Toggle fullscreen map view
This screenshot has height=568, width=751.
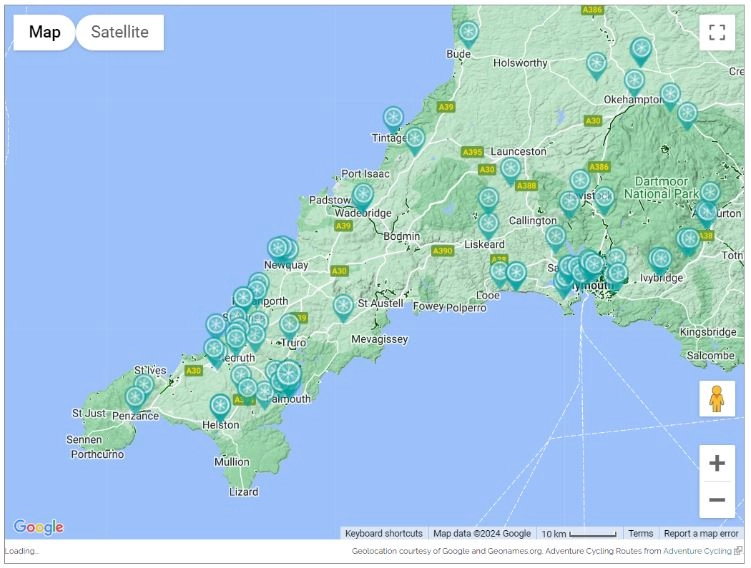point(717,33)
